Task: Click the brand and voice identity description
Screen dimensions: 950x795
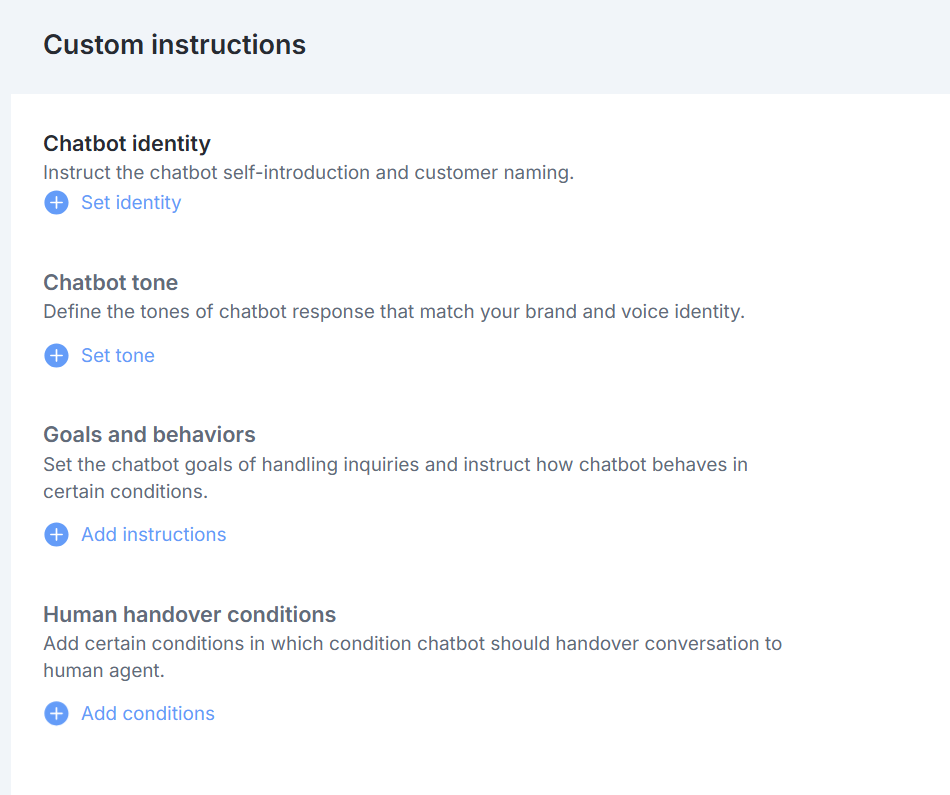Action: click(x=394, y=312)
